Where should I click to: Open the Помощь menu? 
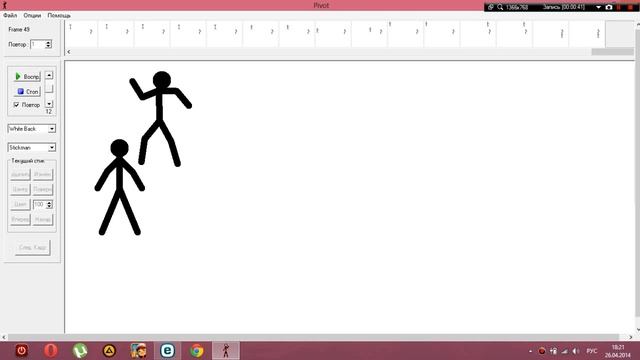59,15
